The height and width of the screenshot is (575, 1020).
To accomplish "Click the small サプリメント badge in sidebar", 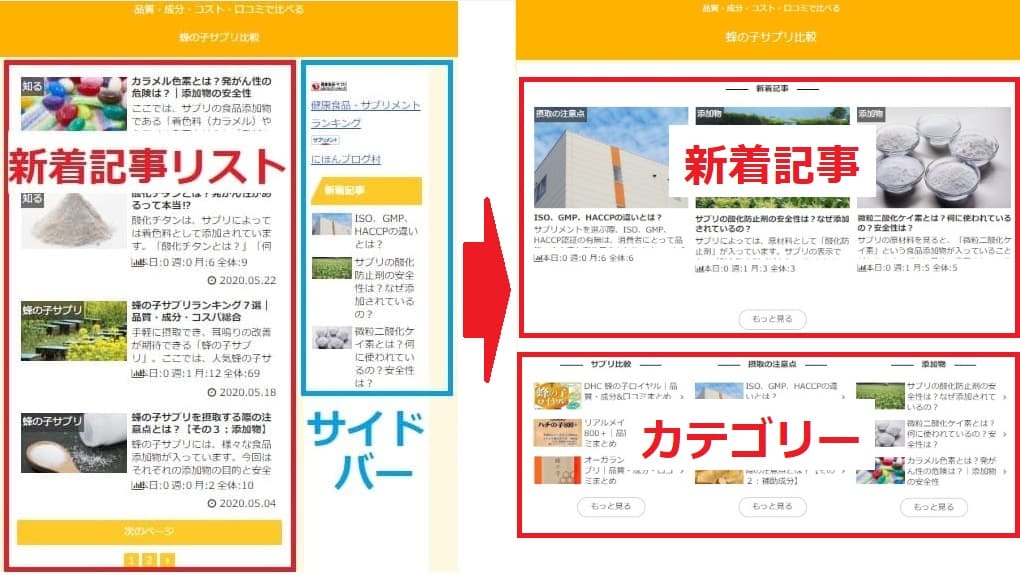I will [x=325, y=140].
